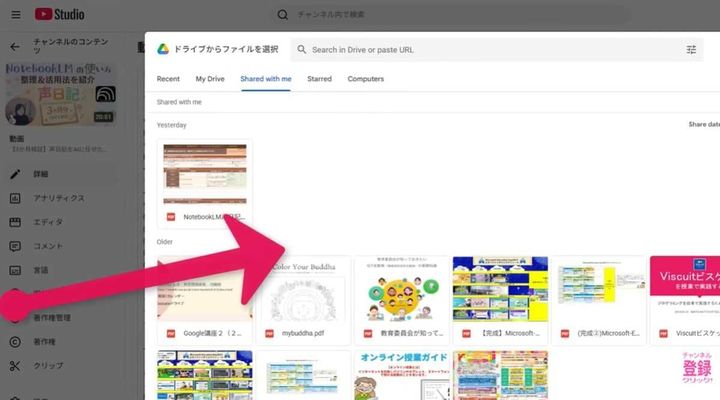Select the pencil details icon in sidebar
This screenshot has width=720, height=400.
point(15,174)
